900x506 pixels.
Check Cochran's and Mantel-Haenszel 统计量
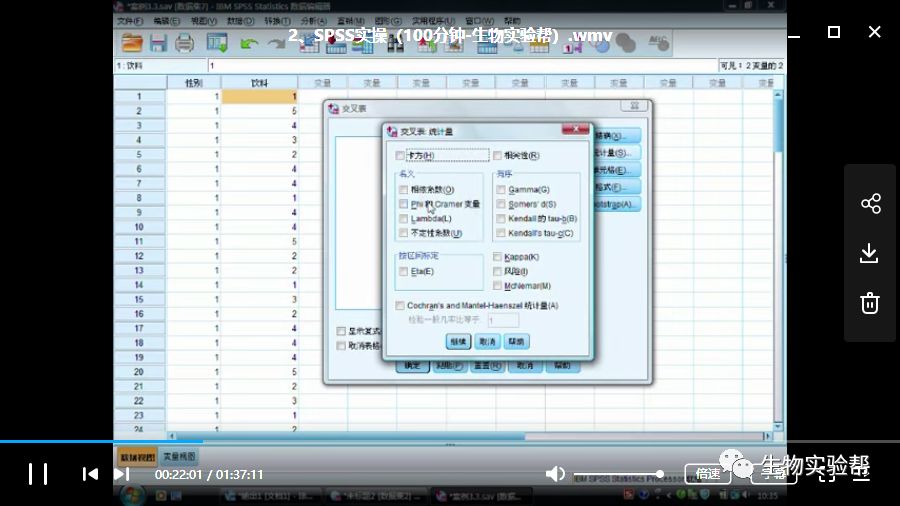(x=400, y=306)
